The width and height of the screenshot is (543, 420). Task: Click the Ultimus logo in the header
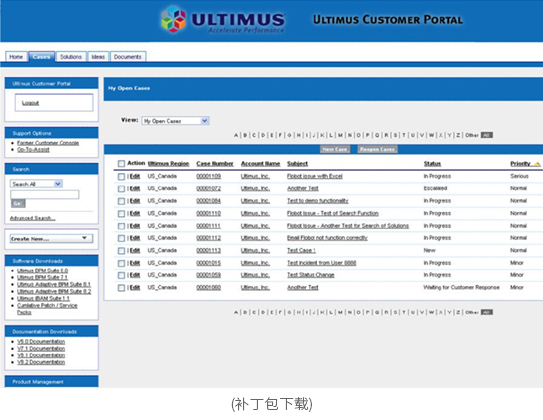coord(223,20)
